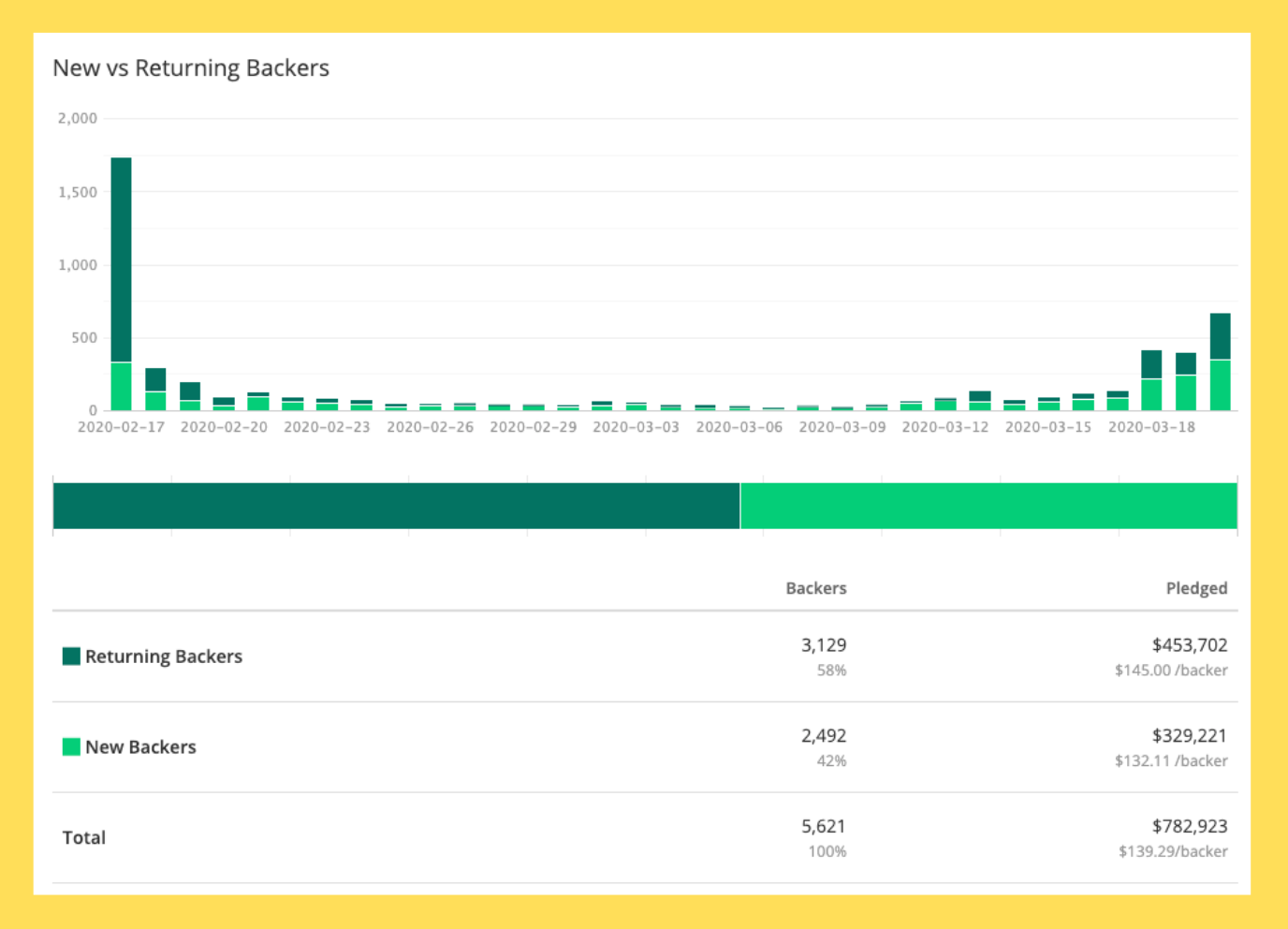The height and width of the screenshot is (929, 1288).
Task: Click the 'Total' row label
Action: tap(84, 837)
